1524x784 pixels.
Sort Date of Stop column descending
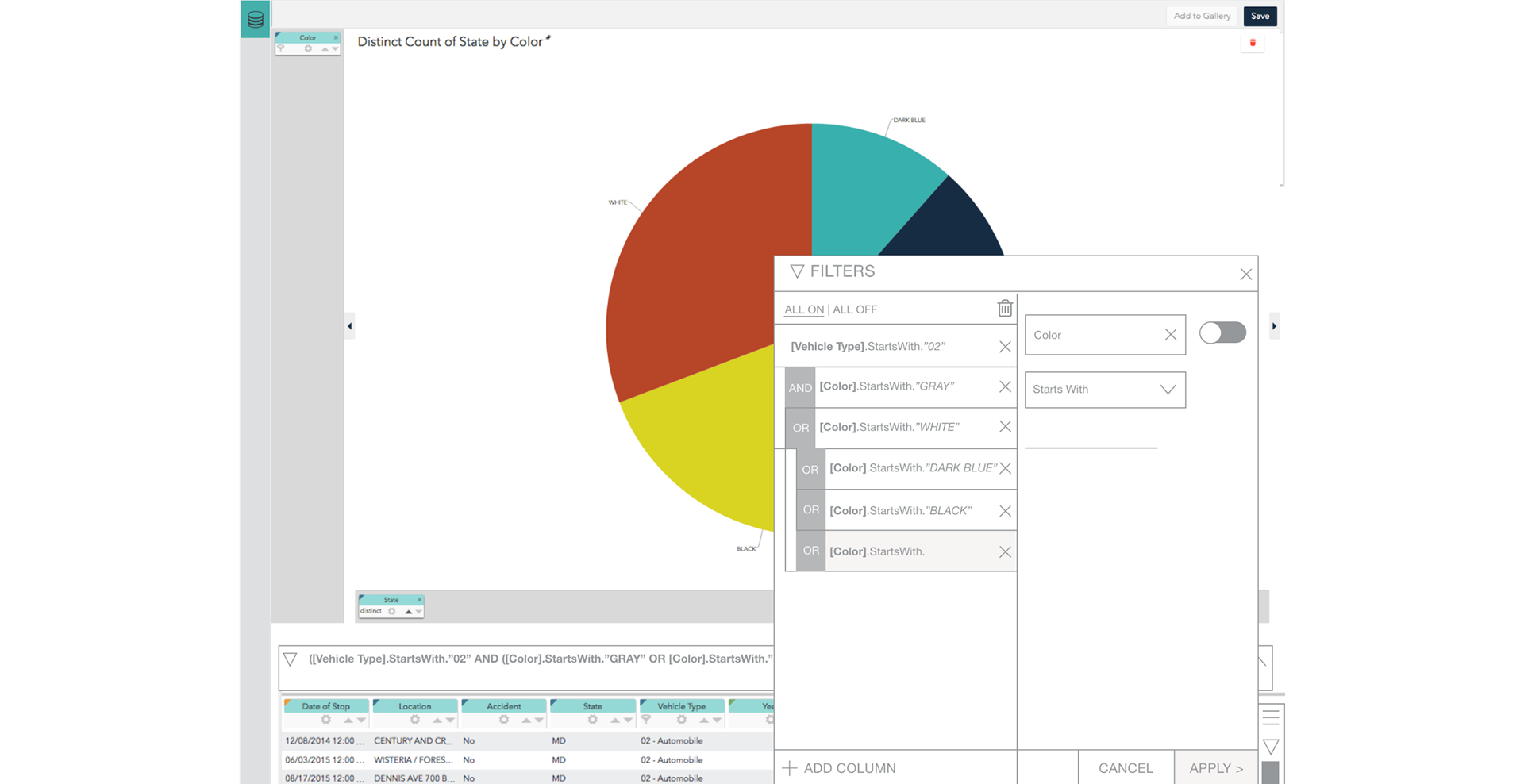[x=361, y=721]
